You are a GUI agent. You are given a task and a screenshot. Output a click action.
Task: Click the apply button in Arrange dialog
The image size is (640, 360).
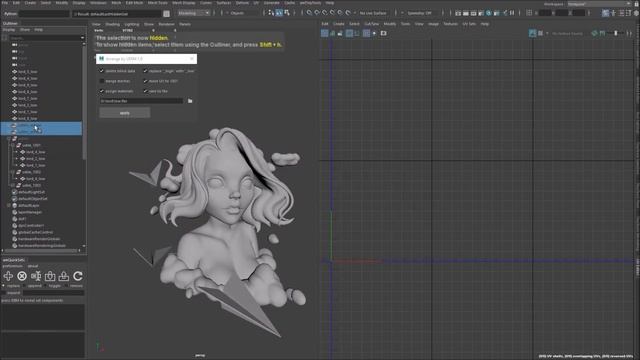click(x=125, y=113)
